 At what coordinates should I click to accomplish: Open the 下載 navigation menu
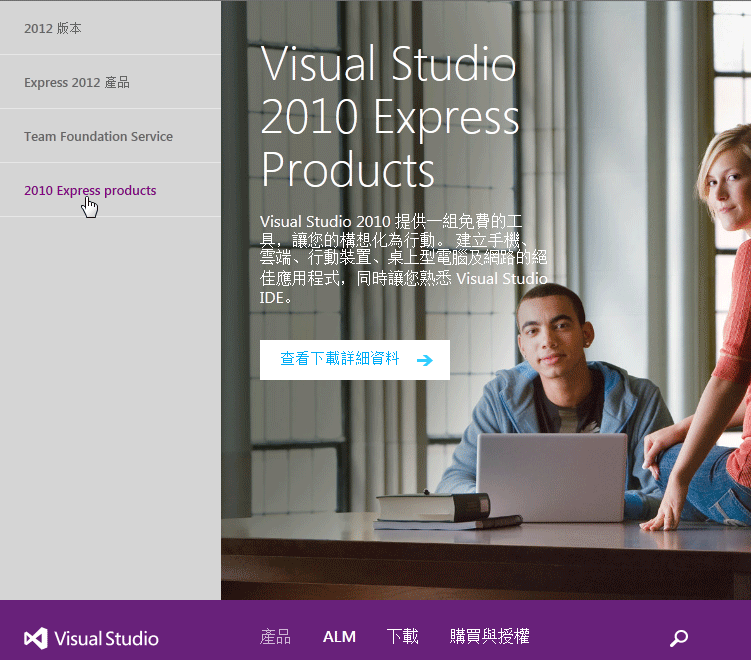402,637
